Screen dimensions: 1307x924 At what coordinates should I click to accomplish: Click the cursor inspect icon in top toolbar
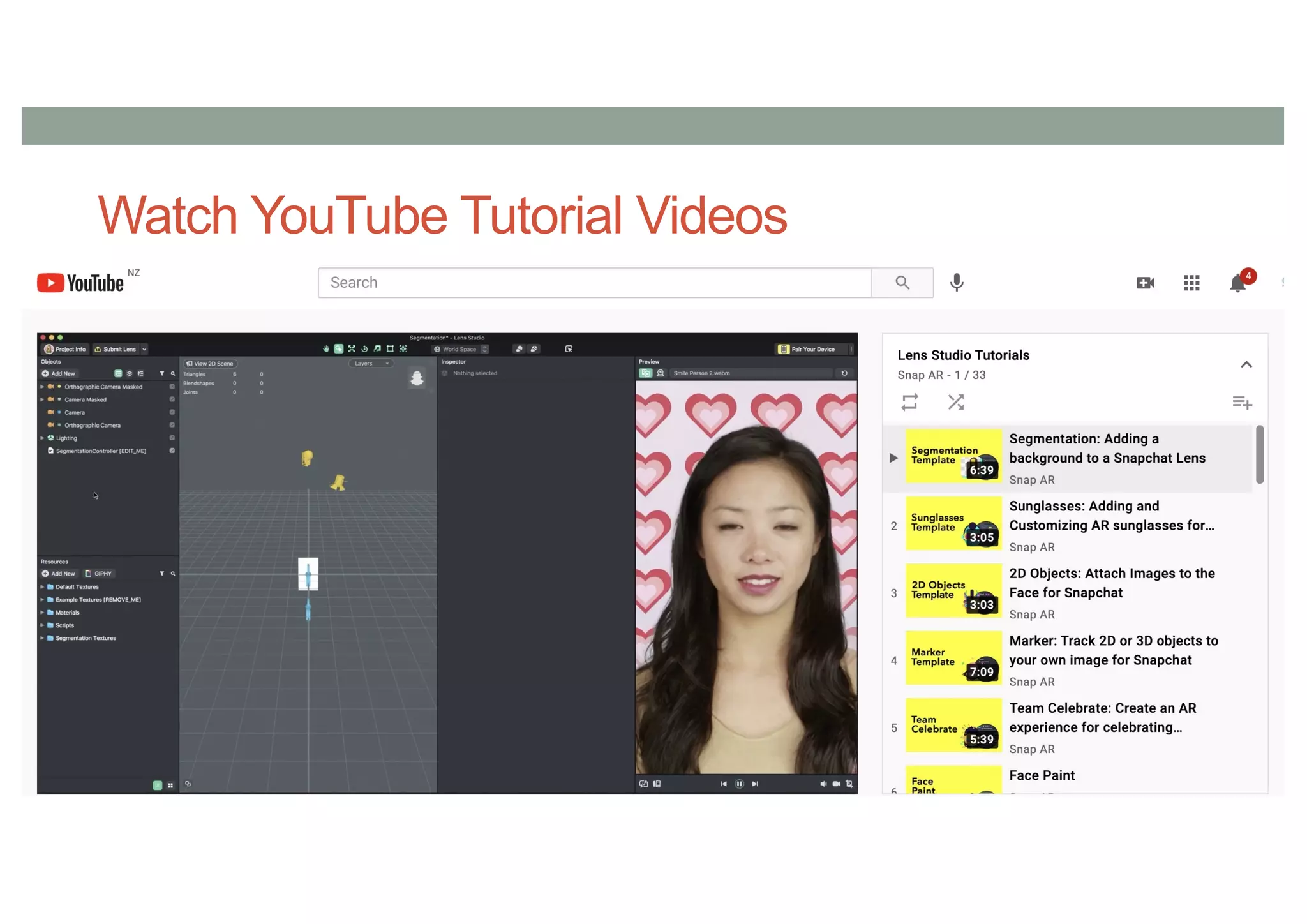click(x=569, y=349)
